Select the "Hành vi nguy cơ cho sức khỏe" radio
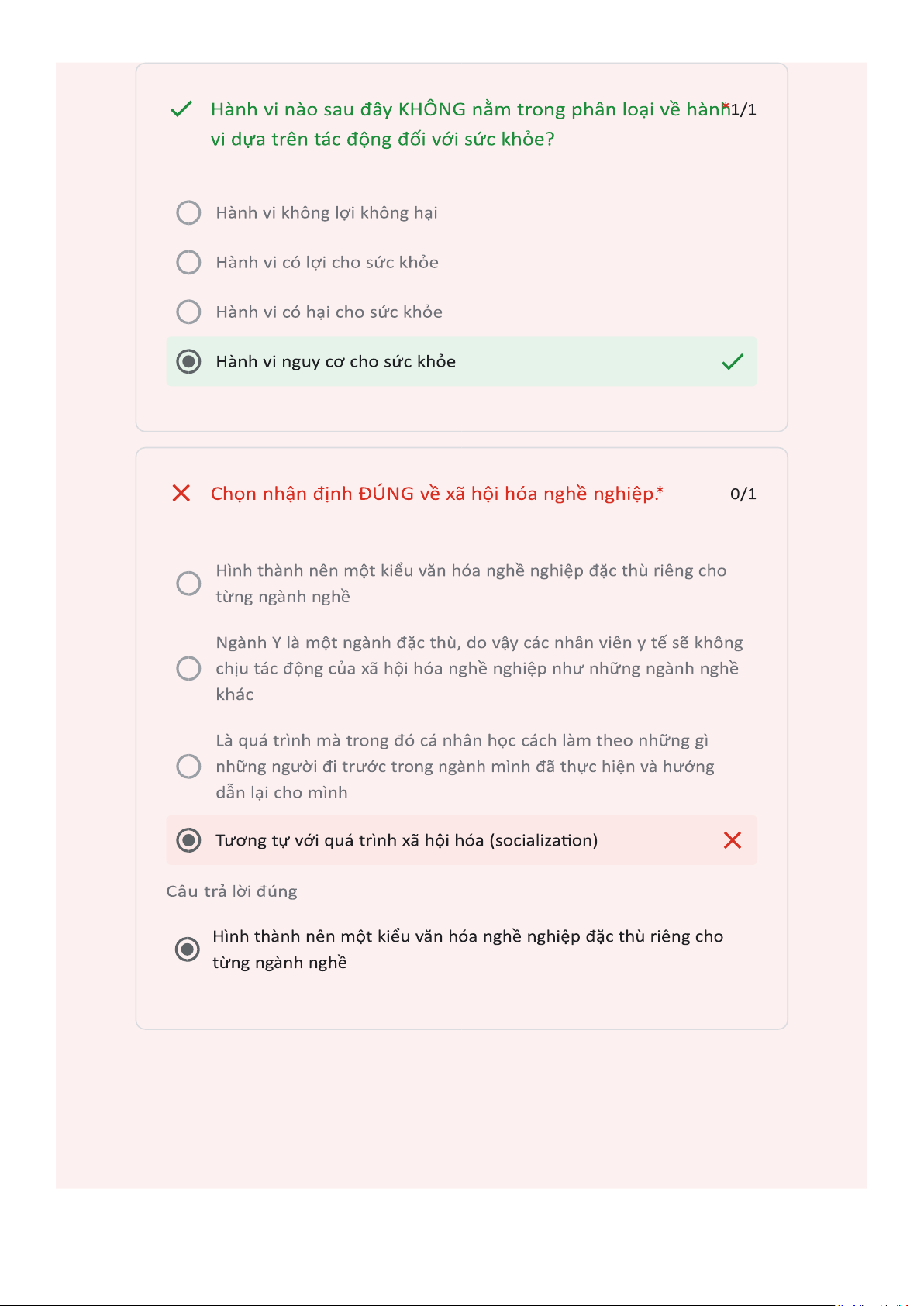This screenshot has width=924, height=1306. tap(188, 361)
